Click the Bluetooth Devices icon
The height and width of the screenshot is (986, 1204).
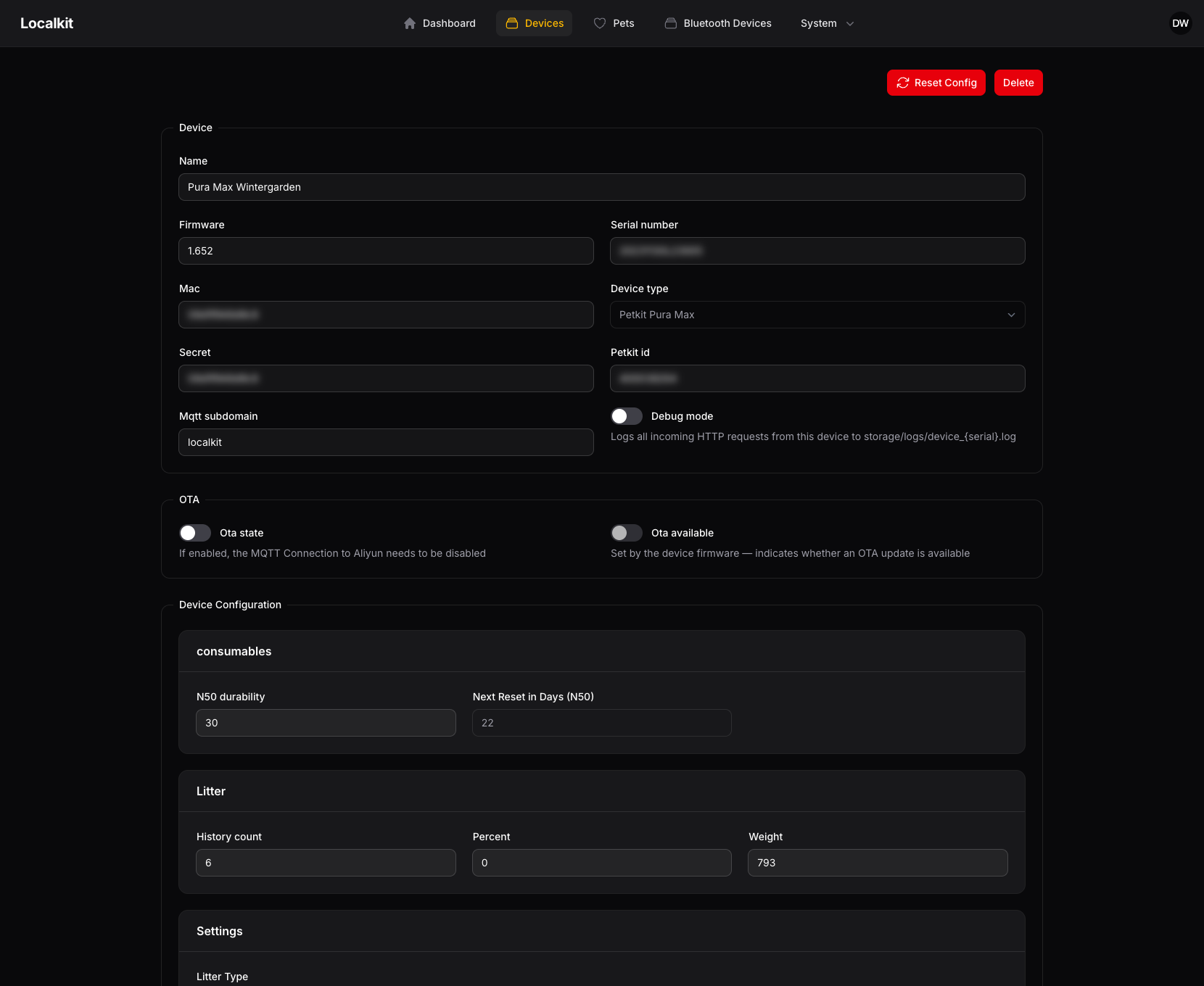coord(671,23)
